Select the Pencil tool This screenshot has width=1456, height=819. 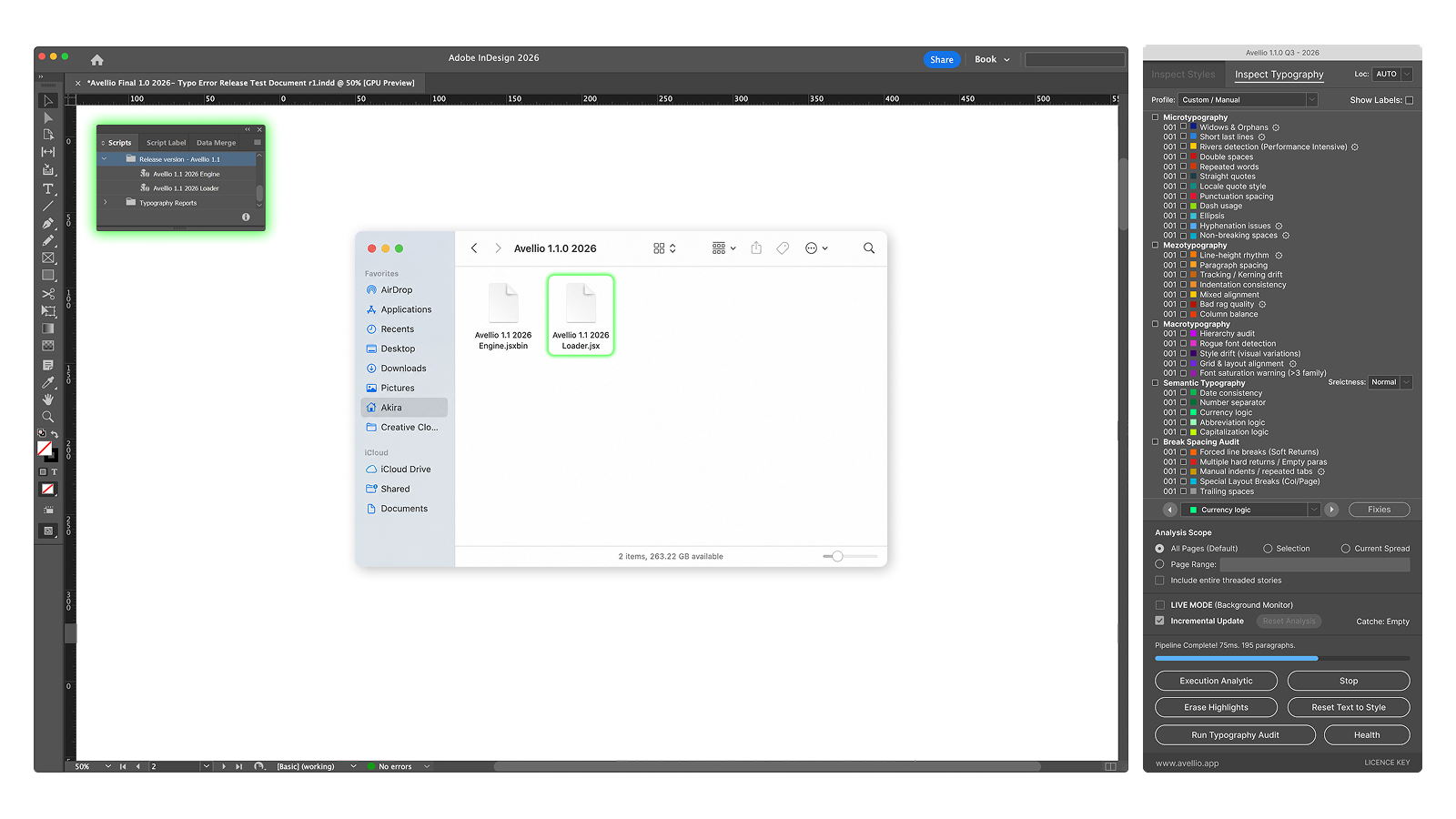click(48, 240)
